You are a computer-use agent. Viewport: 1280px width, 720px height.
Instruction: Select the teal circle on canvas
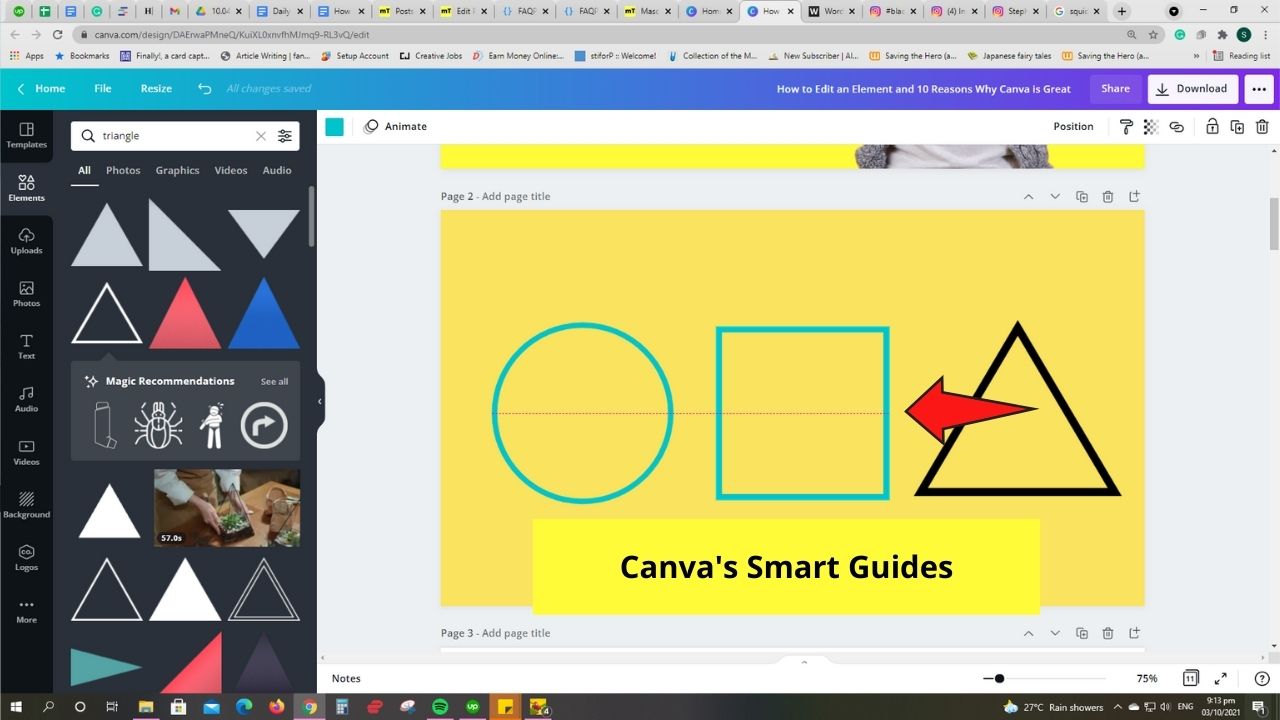tap(582, 412)
